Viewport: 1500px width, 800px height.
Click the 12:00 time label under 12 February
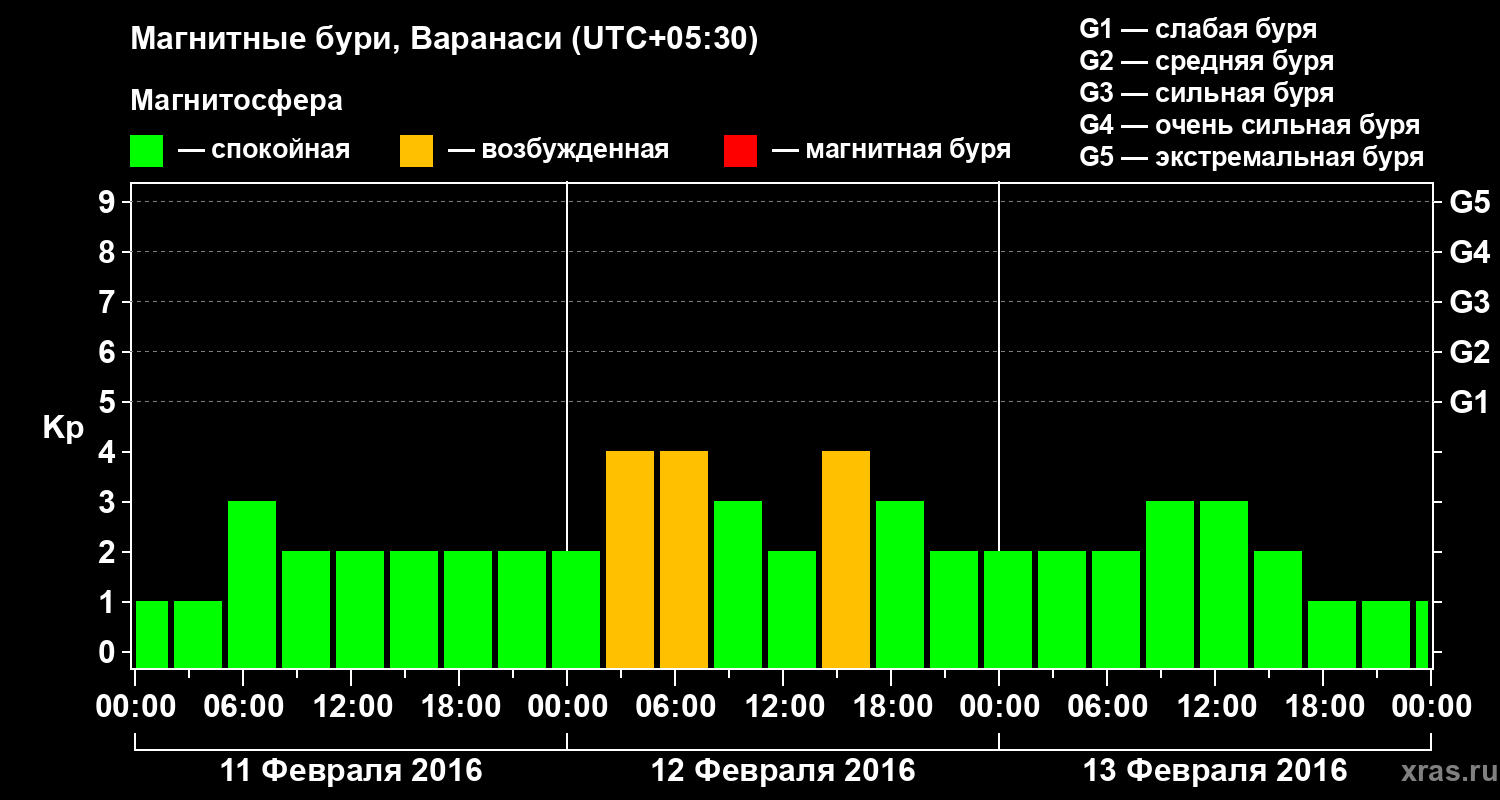pyautogui.click(x=784, y=707)
